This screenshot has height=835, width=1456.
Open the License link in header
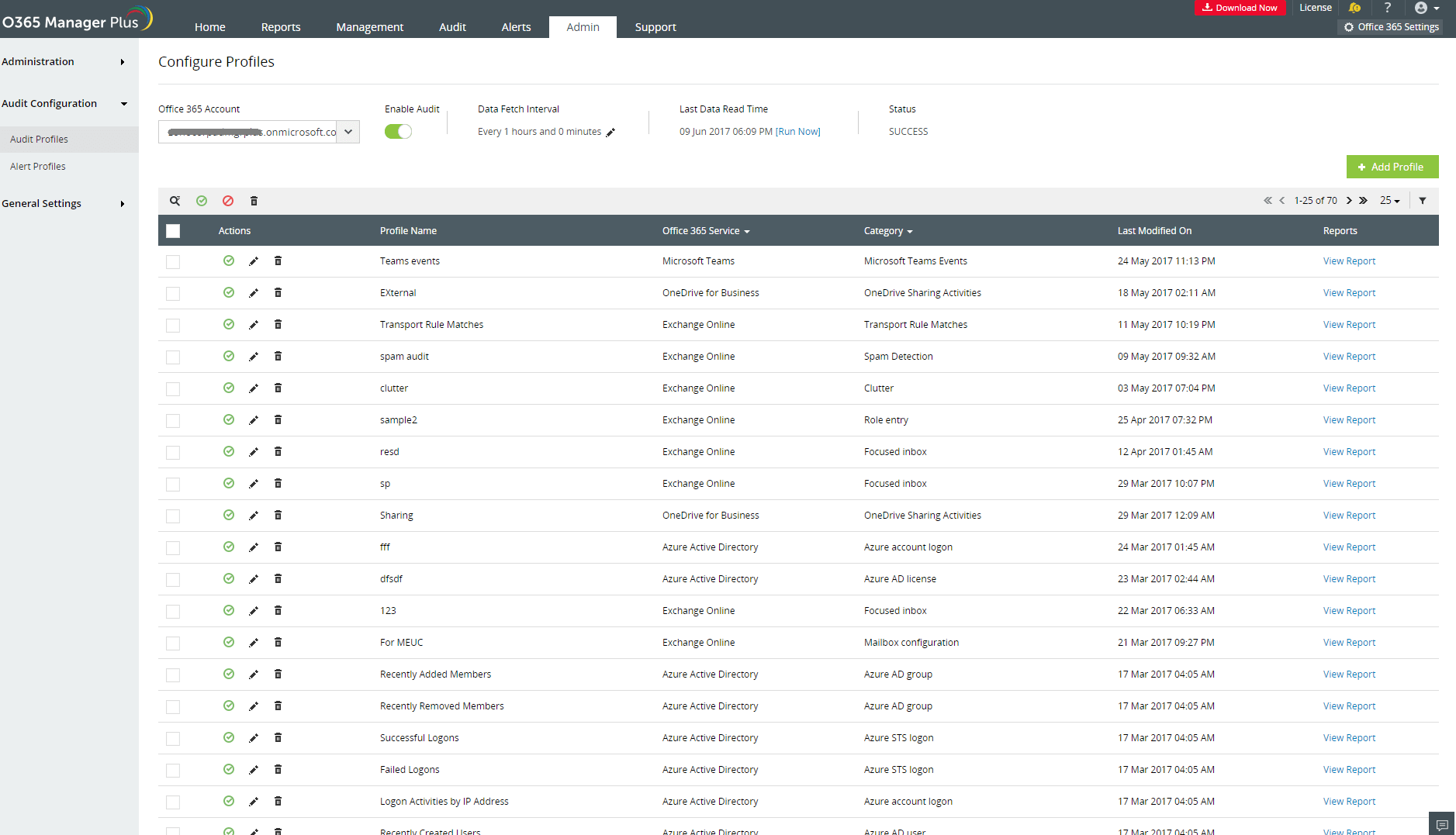click(1316, 8)
